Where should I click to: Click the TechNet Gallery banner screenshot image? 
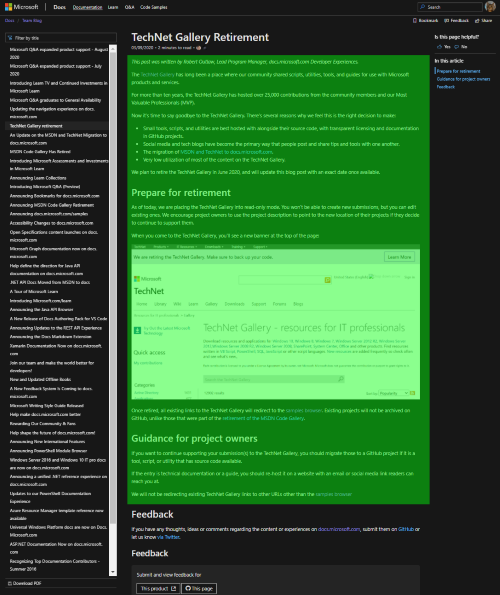(x=275, y=322)
